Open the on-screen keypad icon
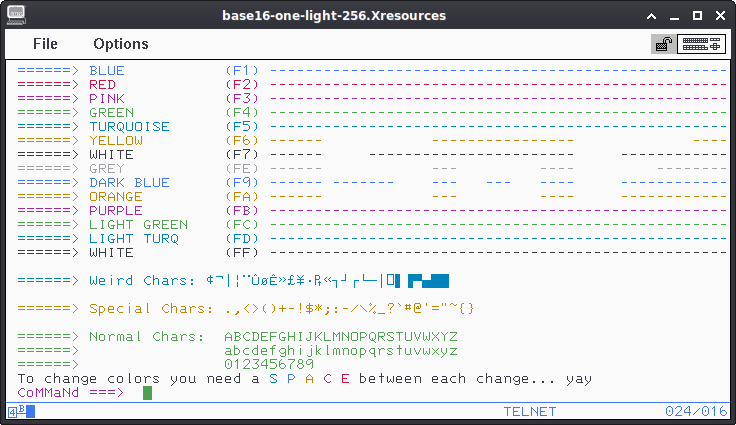Screen dimensions: 736x425 pyautogui.click(x=701, y=44)
